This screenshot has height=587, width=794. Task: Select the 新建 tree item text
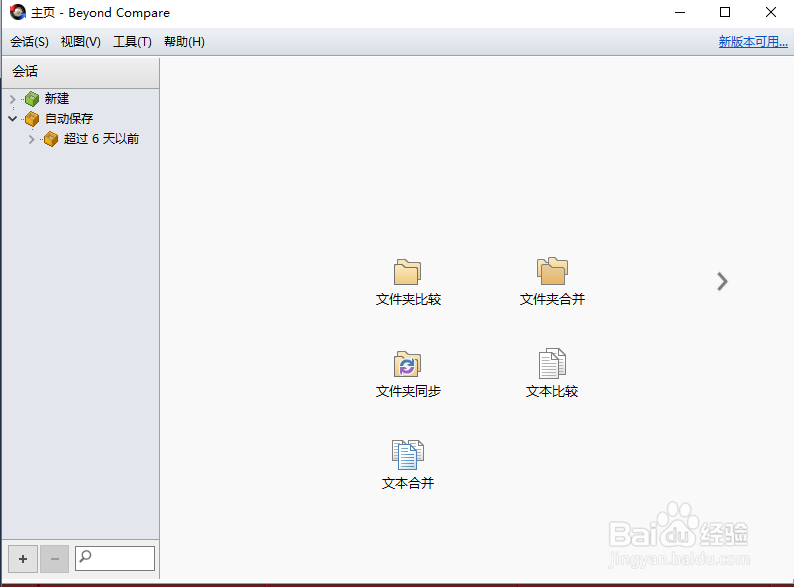pyautogui.click(x=57, y=98)
